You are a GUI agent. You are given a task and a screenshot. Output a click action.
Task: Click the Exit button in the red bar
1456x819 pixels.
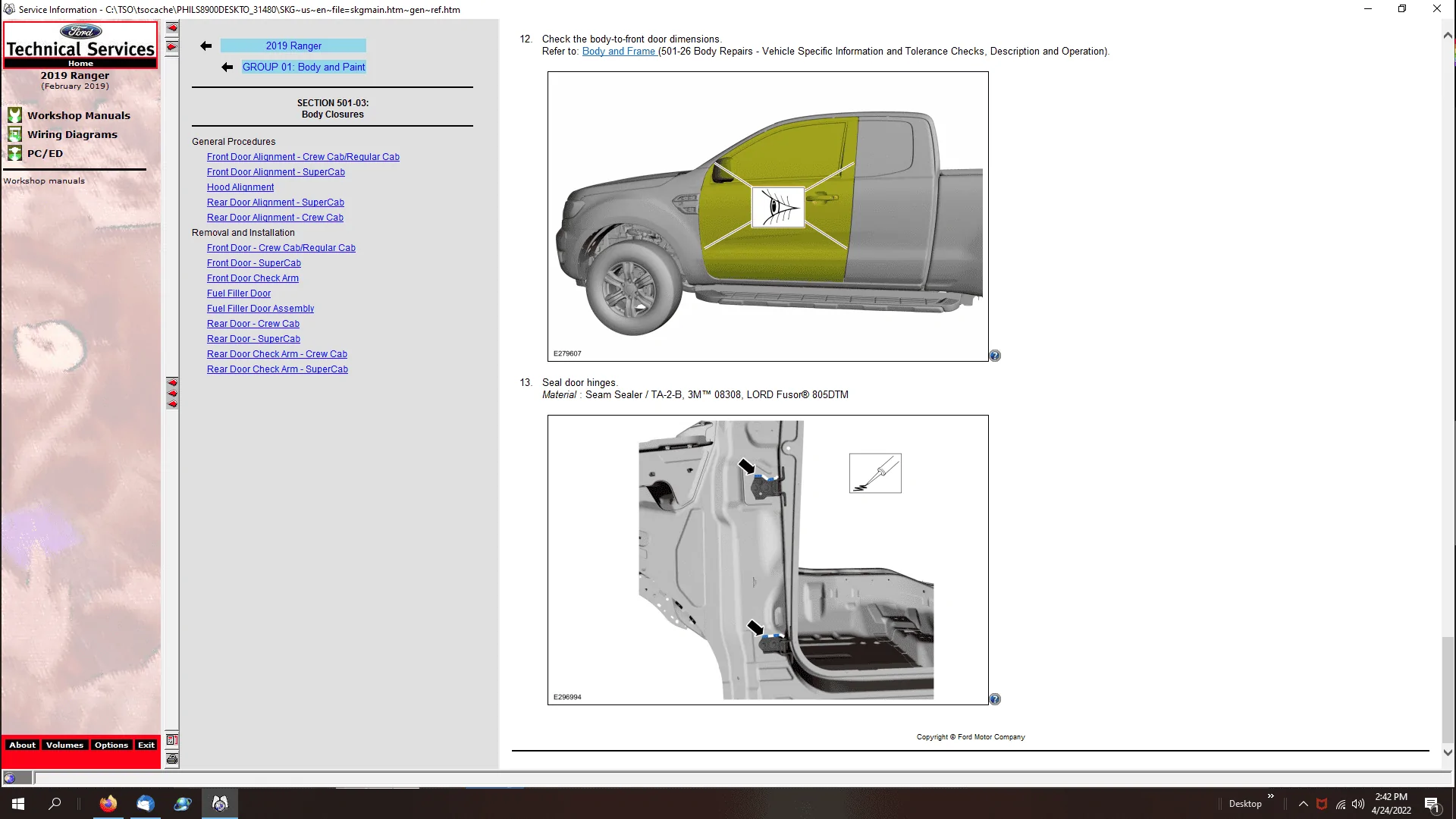pos(146,745)
